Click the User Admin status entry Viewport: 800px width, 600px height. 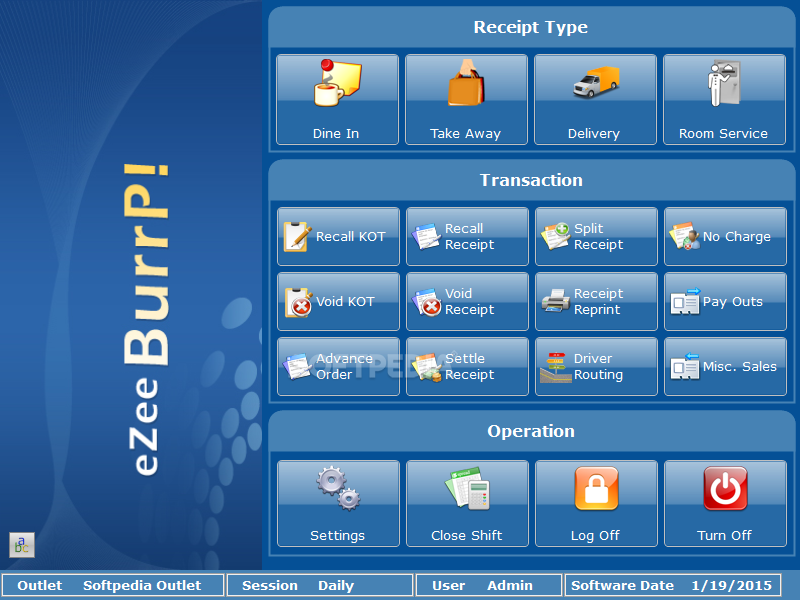click(489, 585)
